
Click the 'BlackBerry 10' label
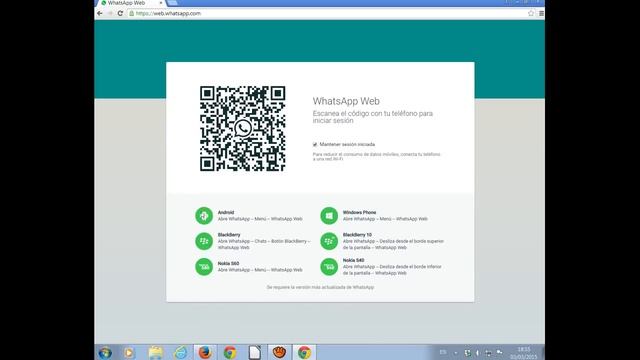(x=357, y=235)
